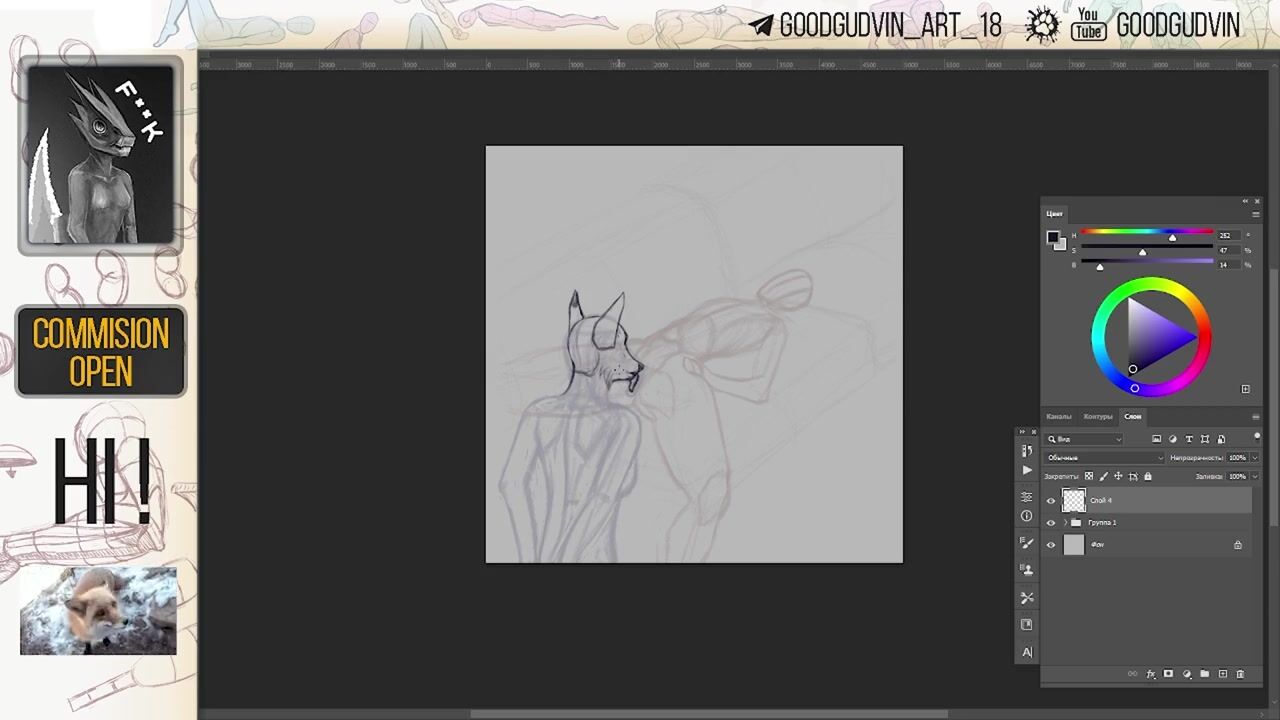This screenshot has width=1280, height=720.
Task: Click the COMMISION OPEN banner
Action: point(101,352)
